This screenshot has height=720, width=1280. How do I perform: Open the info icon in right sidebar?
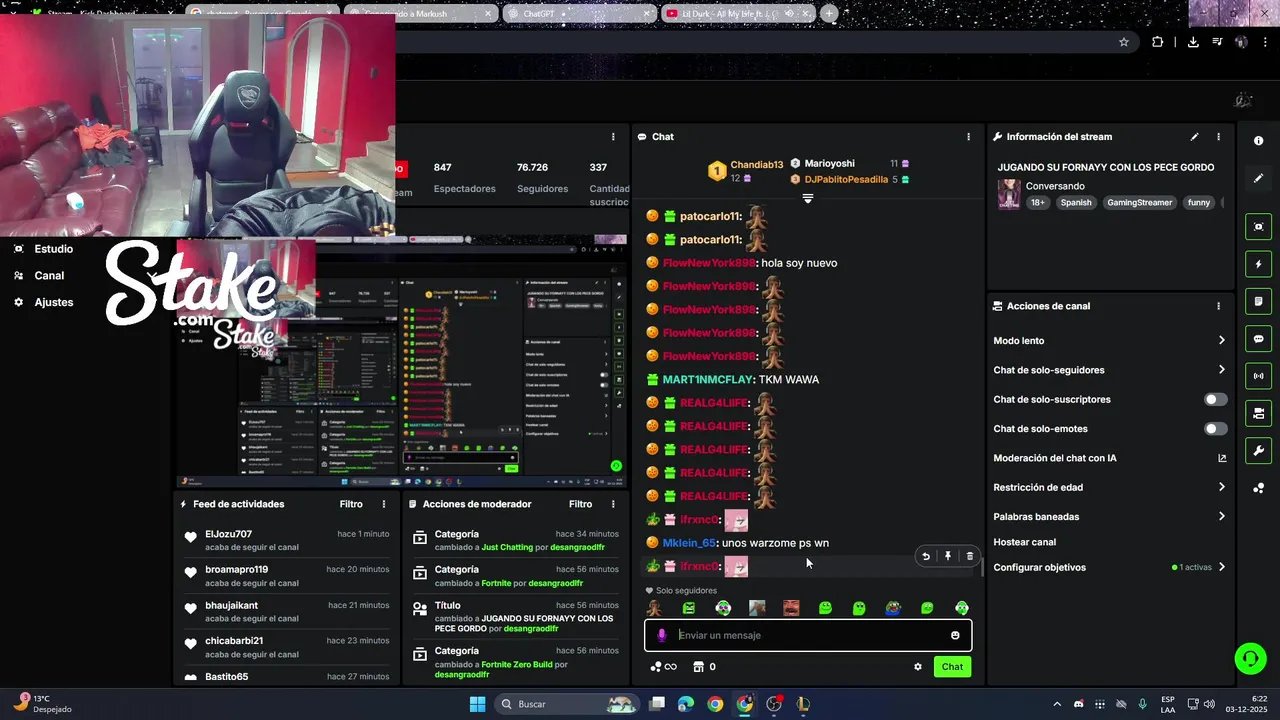click(1258, 141)
